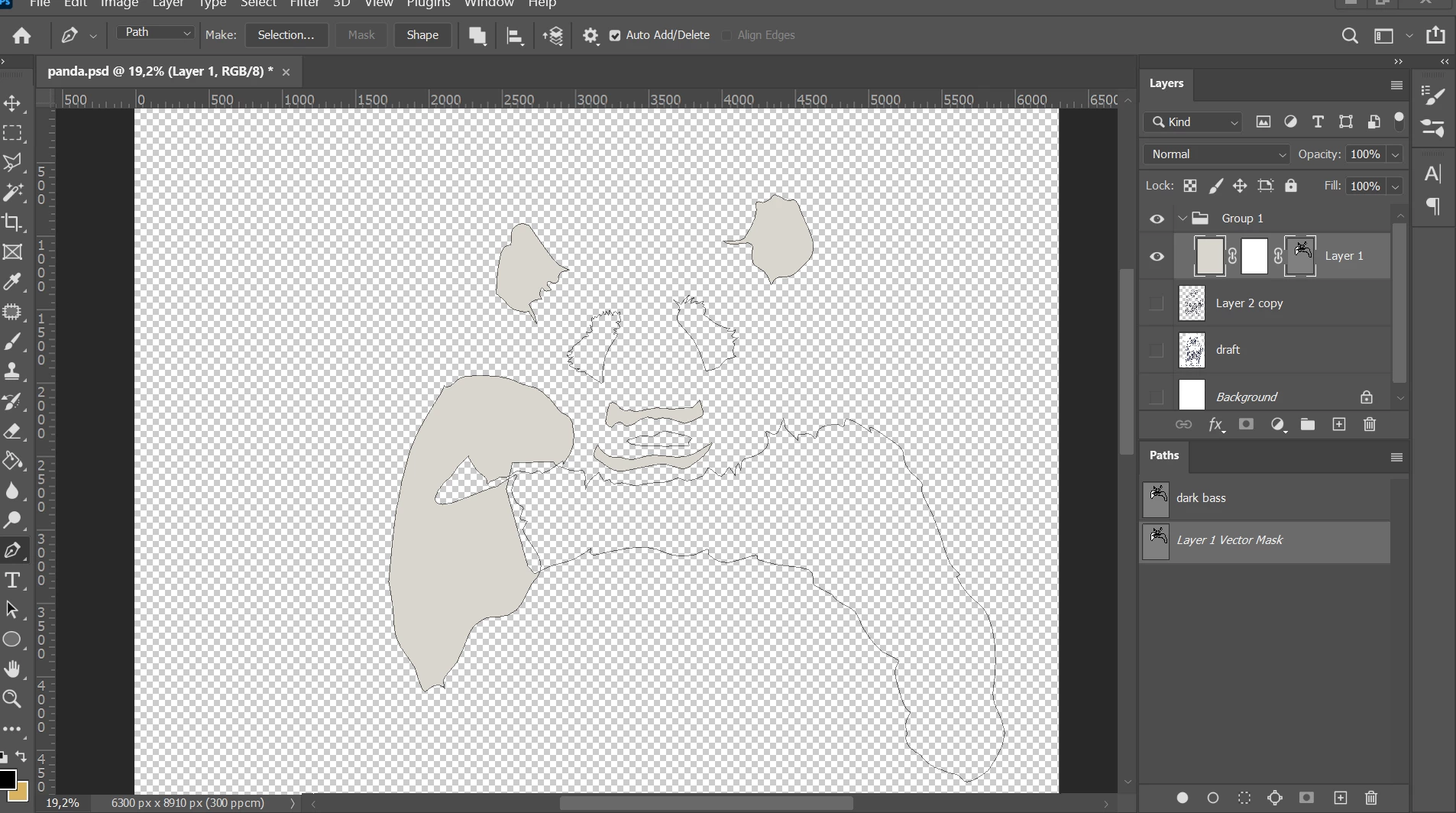Choose the Eyedropper tool
This screenshot has height=813, width=1456.
12,282
